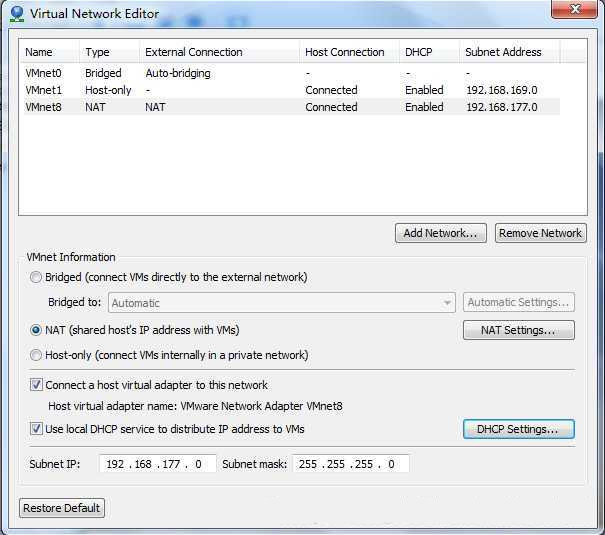Select the NAT shared host's IP radio button
This screenshot has width=605, height=535.
click(36, 330)
